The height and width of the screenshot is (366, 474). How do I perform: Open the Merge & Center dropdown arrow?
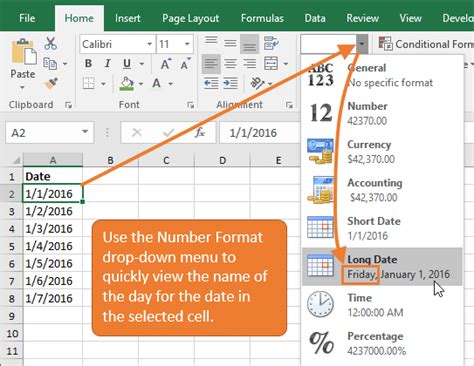tap(286, 64)
